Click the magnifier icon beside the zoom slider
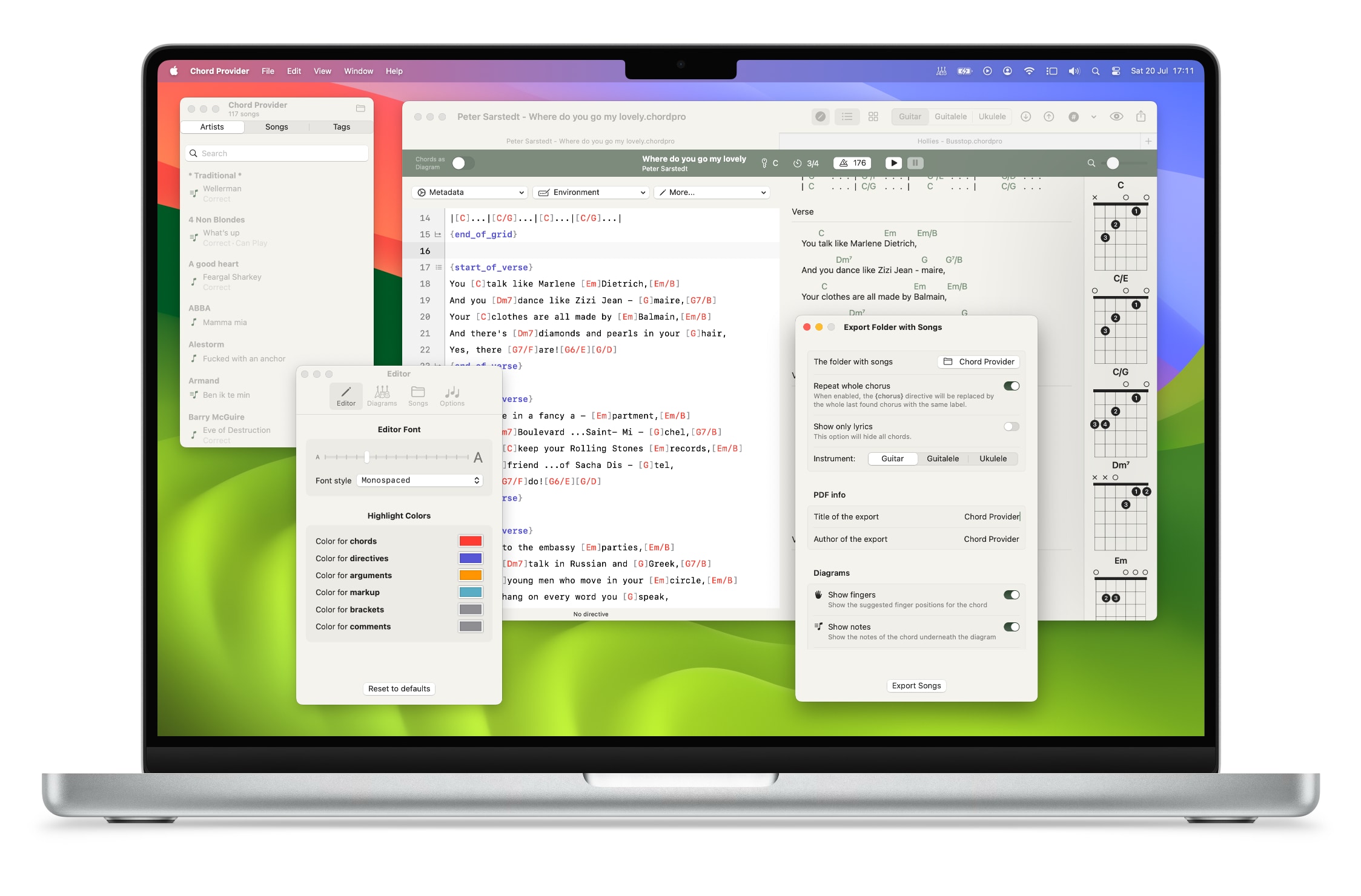This screenshot has width=1361, height=896. 1091,163
